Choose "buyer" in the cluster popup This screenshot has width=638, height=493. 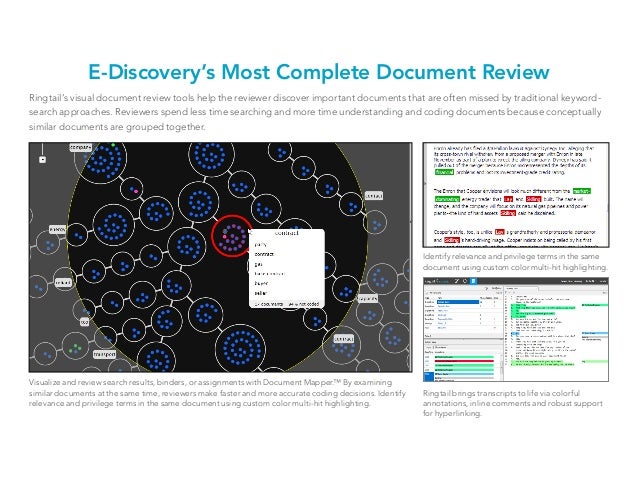point(261,283)
